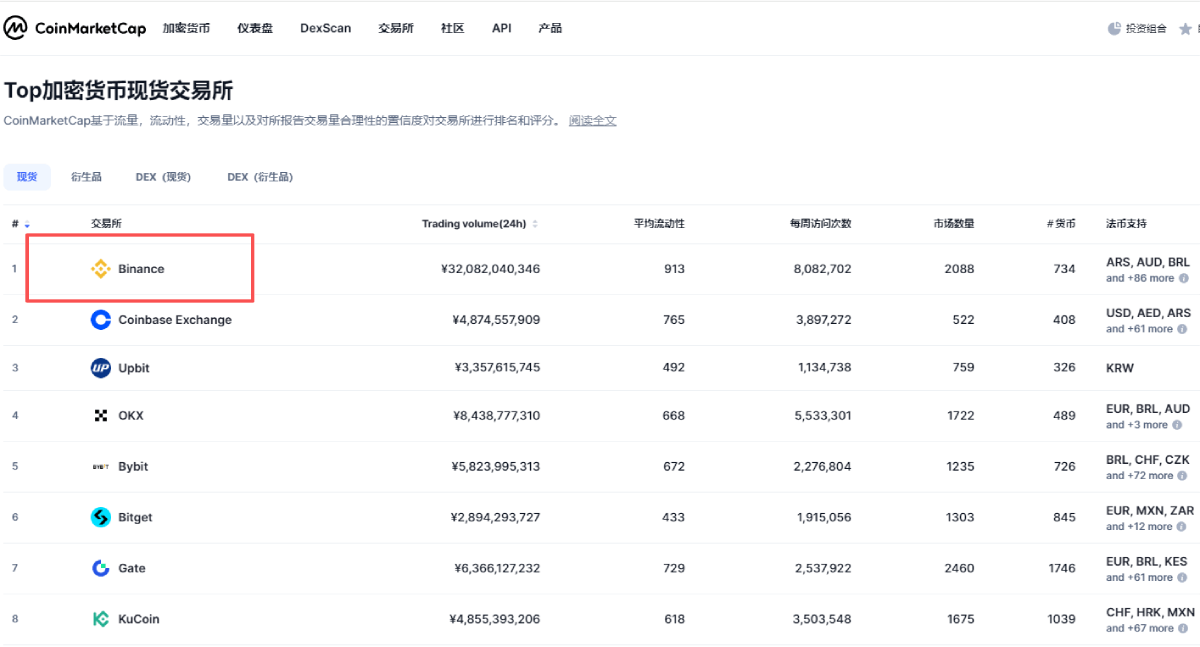Open the KuCoin name link
Image resolution: width=1200 pixels, height=647 pixels.
coord(139,619)
